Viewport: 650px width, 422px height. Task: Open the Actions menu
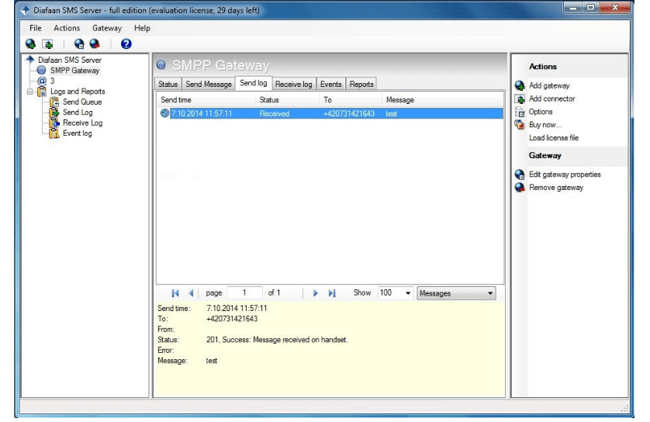point(66,28)
